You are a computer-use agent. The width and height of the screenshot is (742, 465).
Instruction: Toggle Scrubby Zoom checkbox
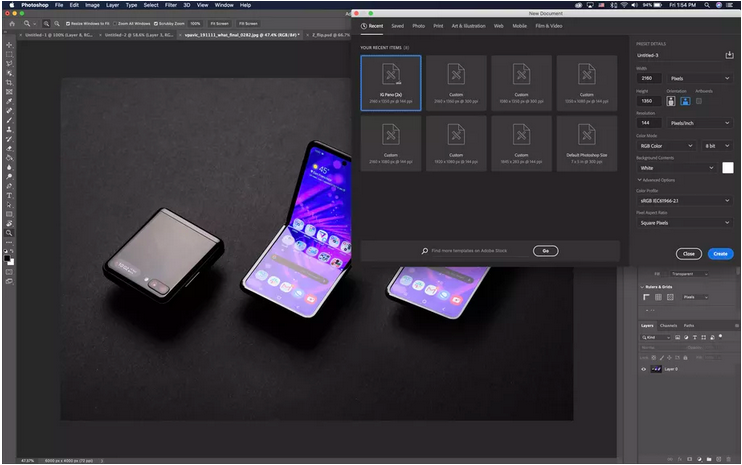[156, 24]
